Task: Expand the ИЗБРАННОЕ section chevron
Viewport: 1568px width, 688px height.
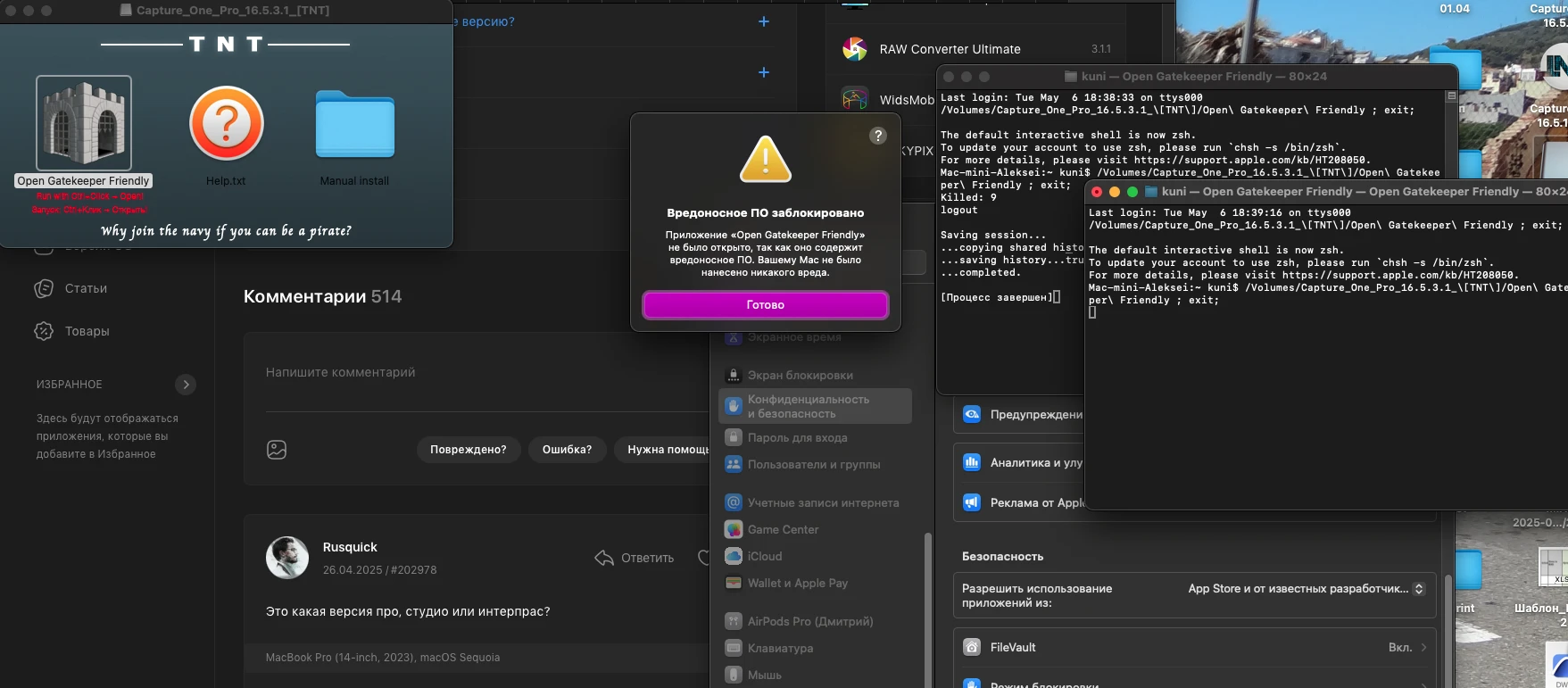Action: 186,385
